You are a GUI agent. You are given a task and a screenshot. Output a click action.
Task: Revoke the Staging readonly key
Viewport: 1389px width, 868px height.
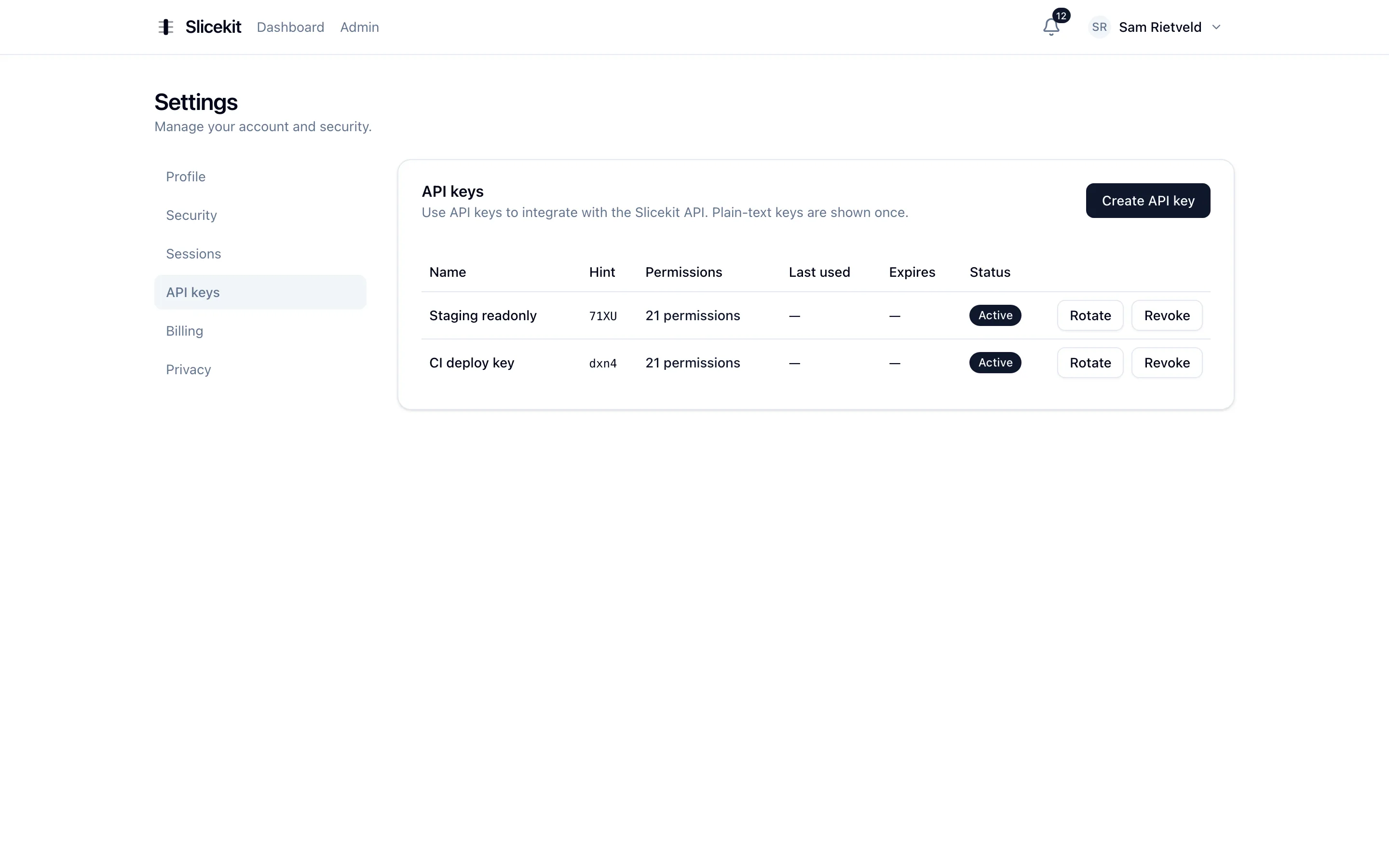tap(1167, 315)
